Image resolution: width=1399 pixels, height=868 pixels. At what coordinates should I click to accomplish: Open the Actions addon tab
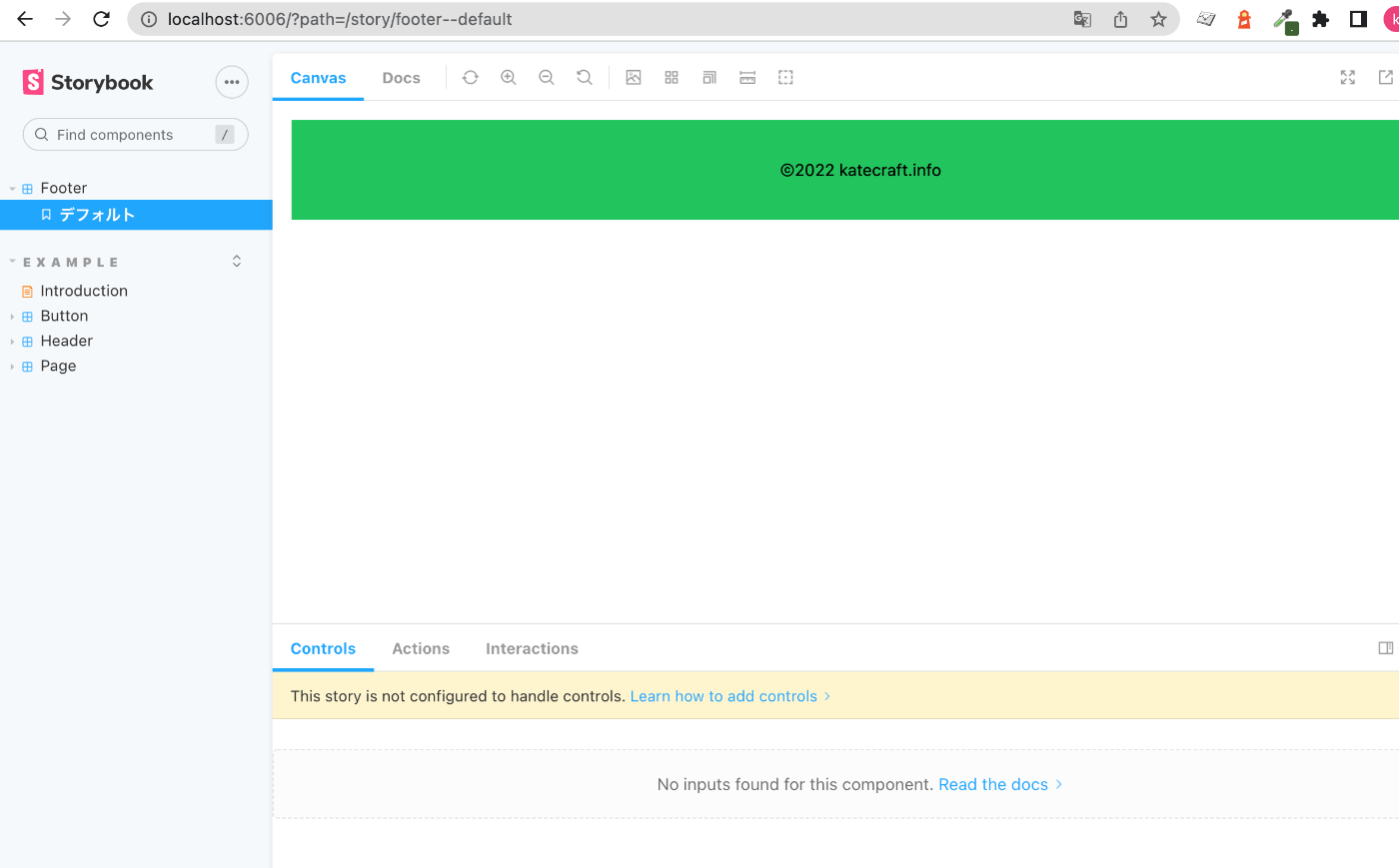[421, 649]
